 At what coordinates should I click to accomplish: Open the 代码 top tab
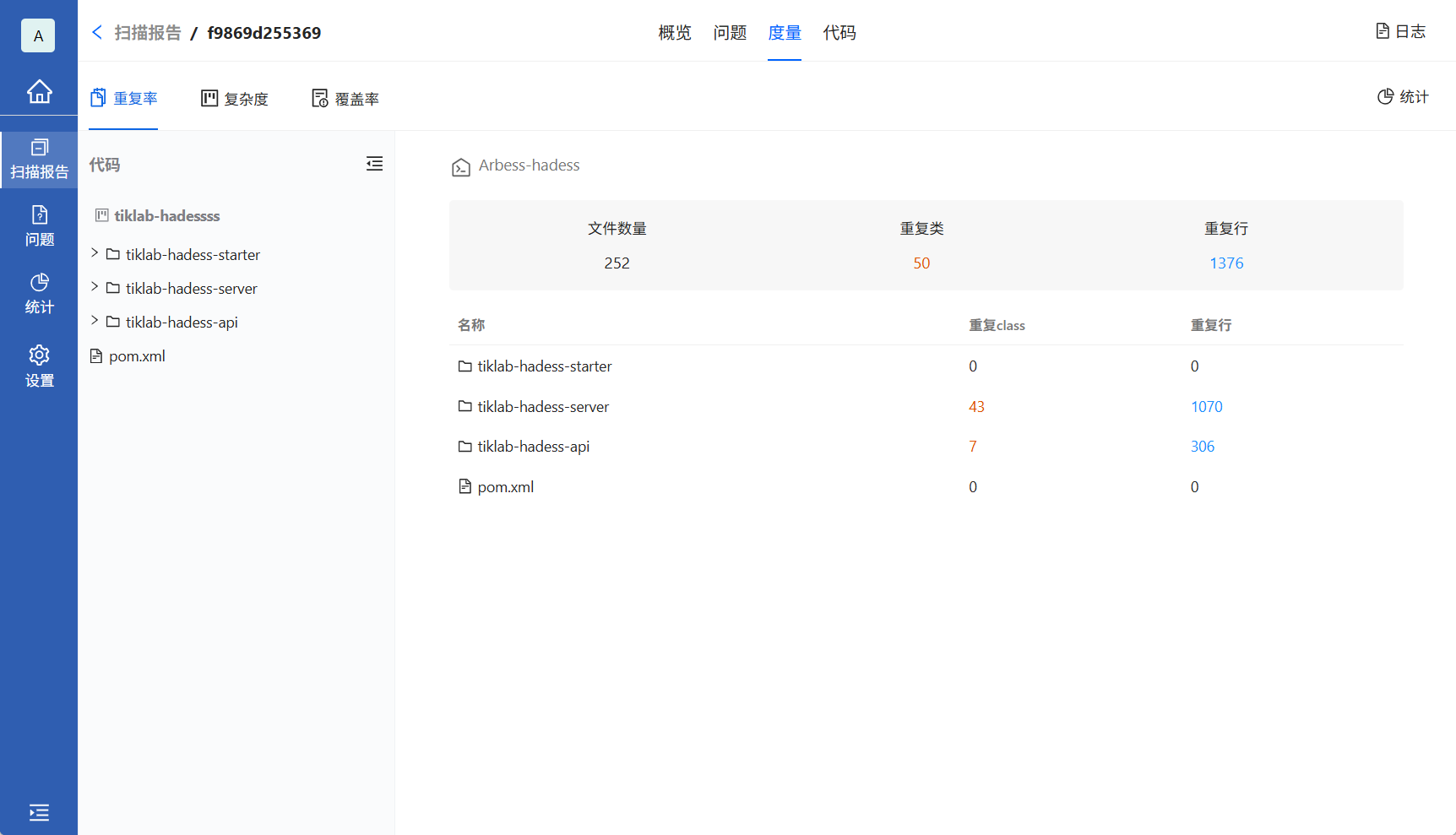(839, 32)
